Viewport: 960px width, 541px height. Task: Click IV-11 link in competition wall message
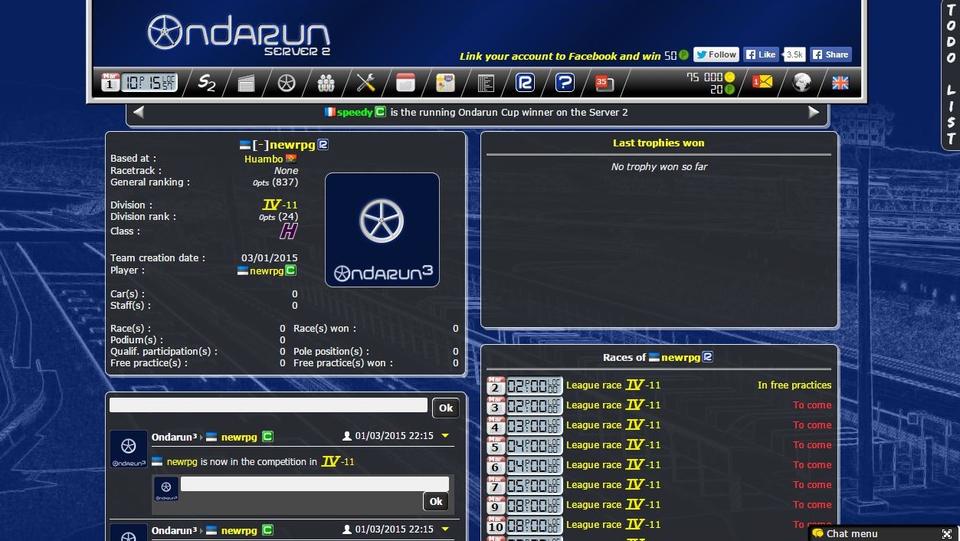[x=338, y=461]
